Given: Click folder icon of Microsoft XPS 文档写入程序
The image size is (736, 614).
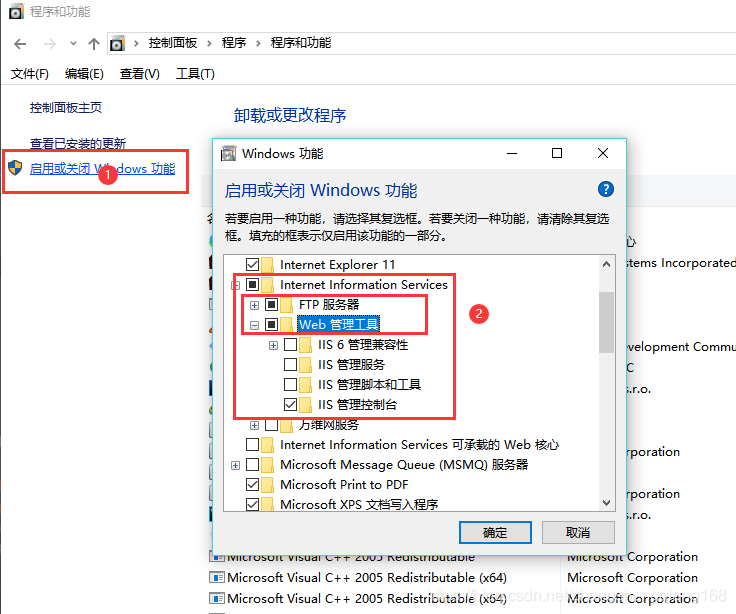Looking at the screenshot, I should [x=268, y=504].
